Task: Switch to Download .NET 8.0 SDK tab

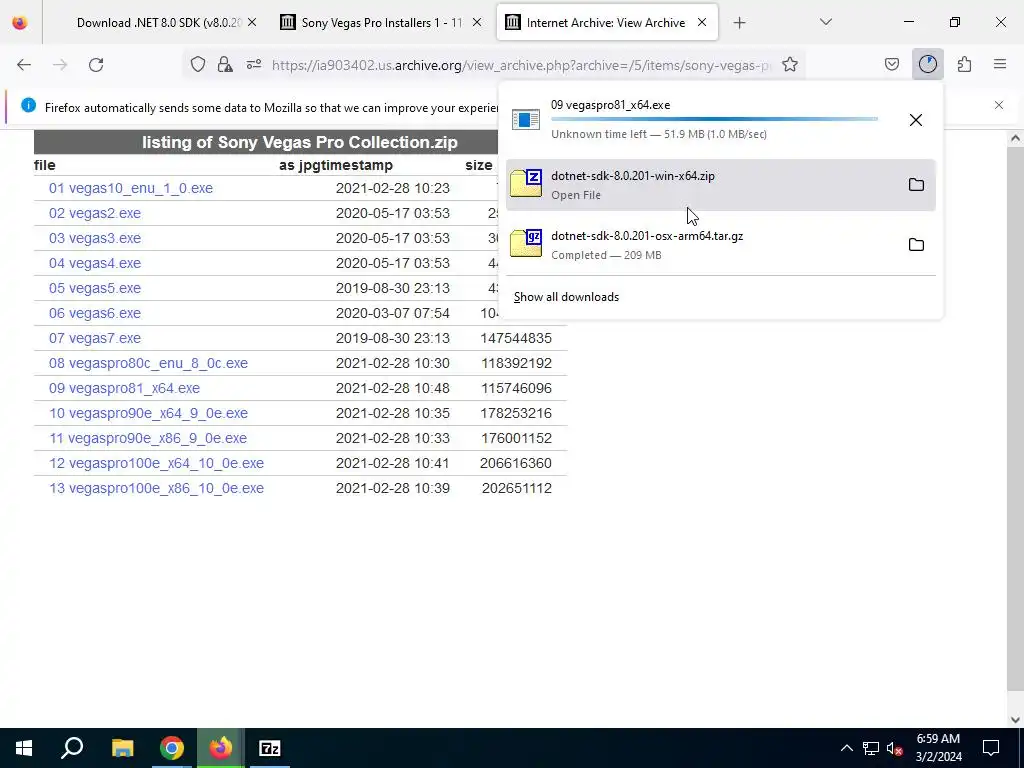Action: tap(159, 23)
